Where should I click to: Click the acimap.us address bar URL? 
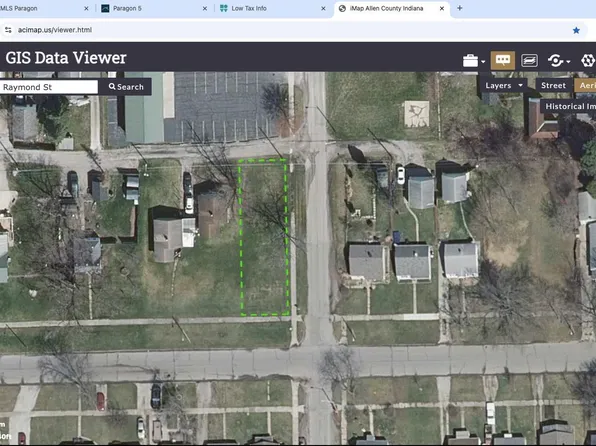(55, 30)
